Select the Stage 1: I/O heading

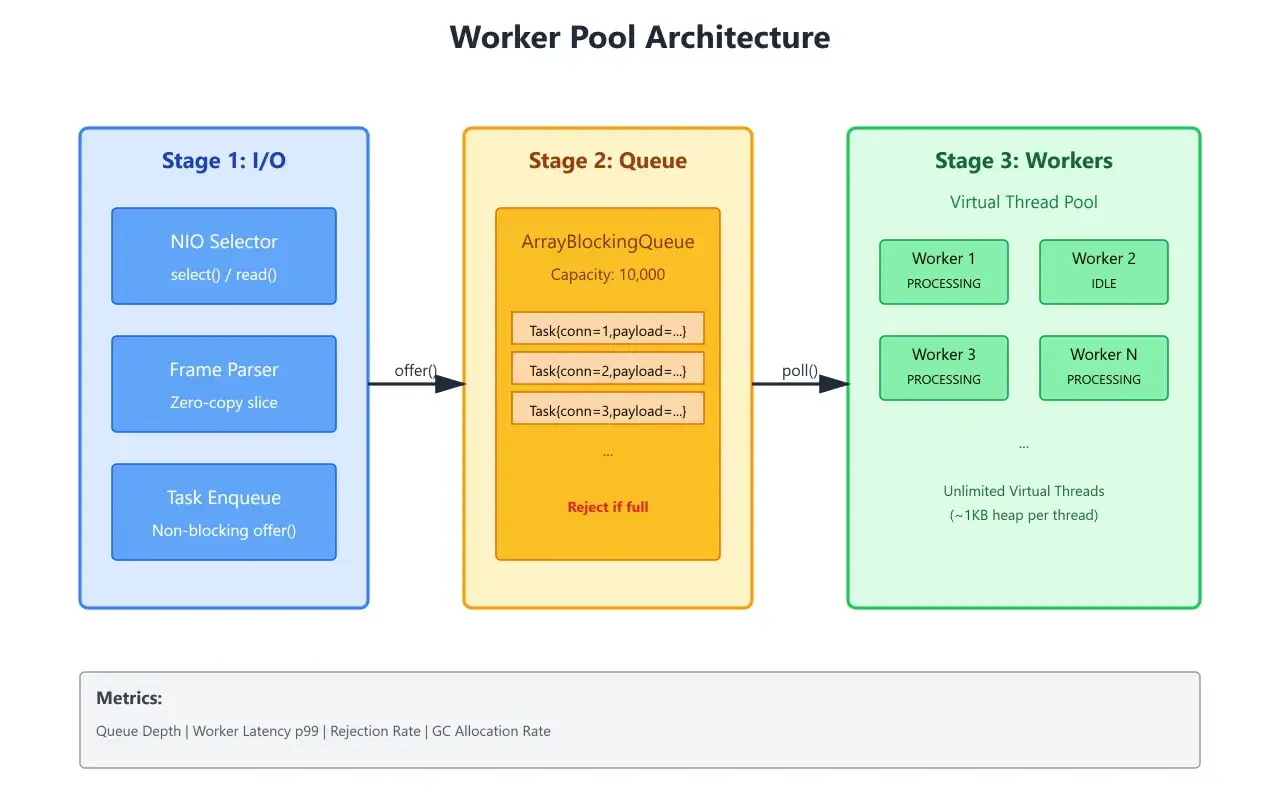point(224,161)
